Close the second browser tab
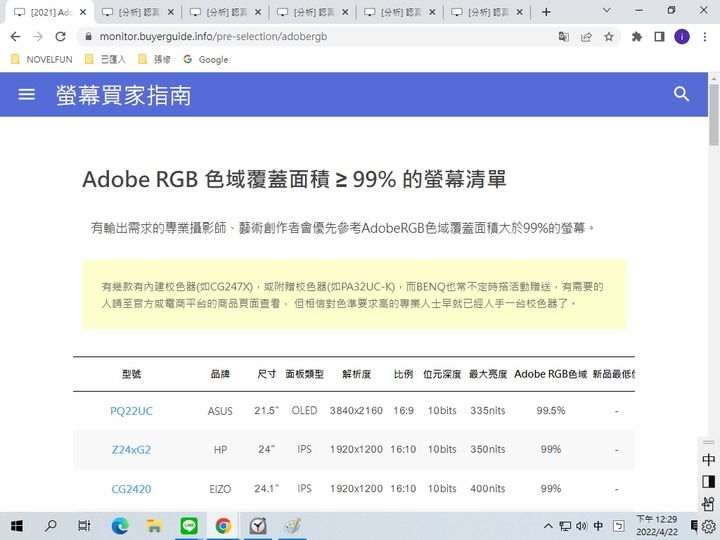This screenshot has height=540, width=720. (x=170, y=12)
